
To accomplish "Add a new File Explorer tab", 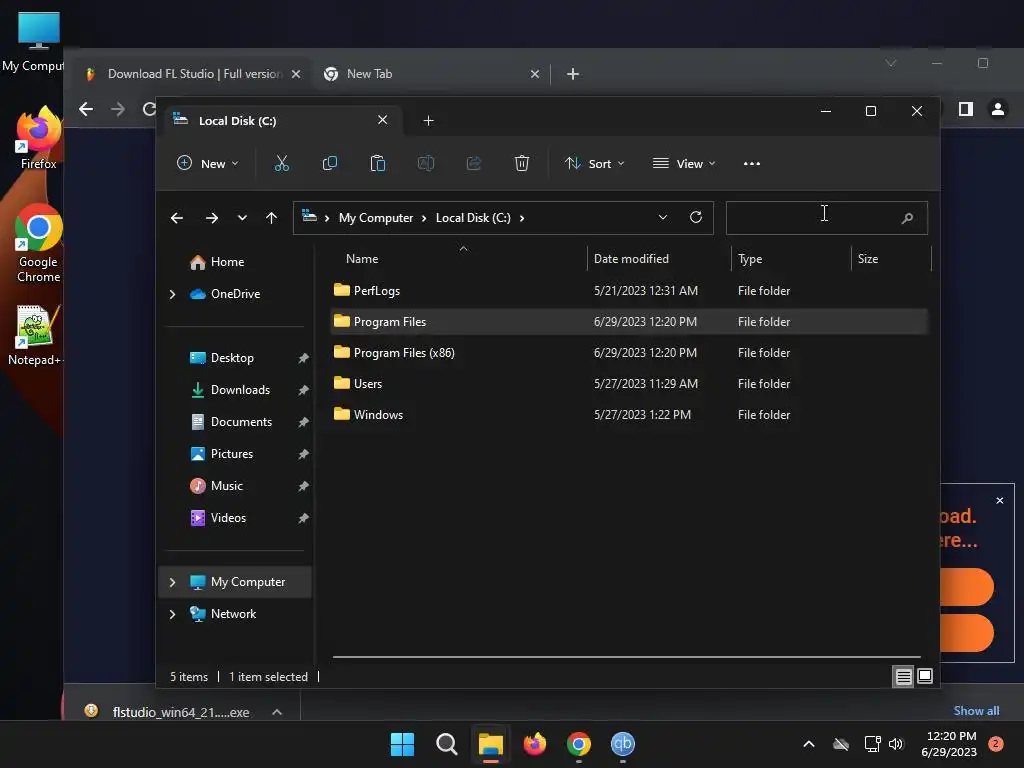I will (428, 121).
